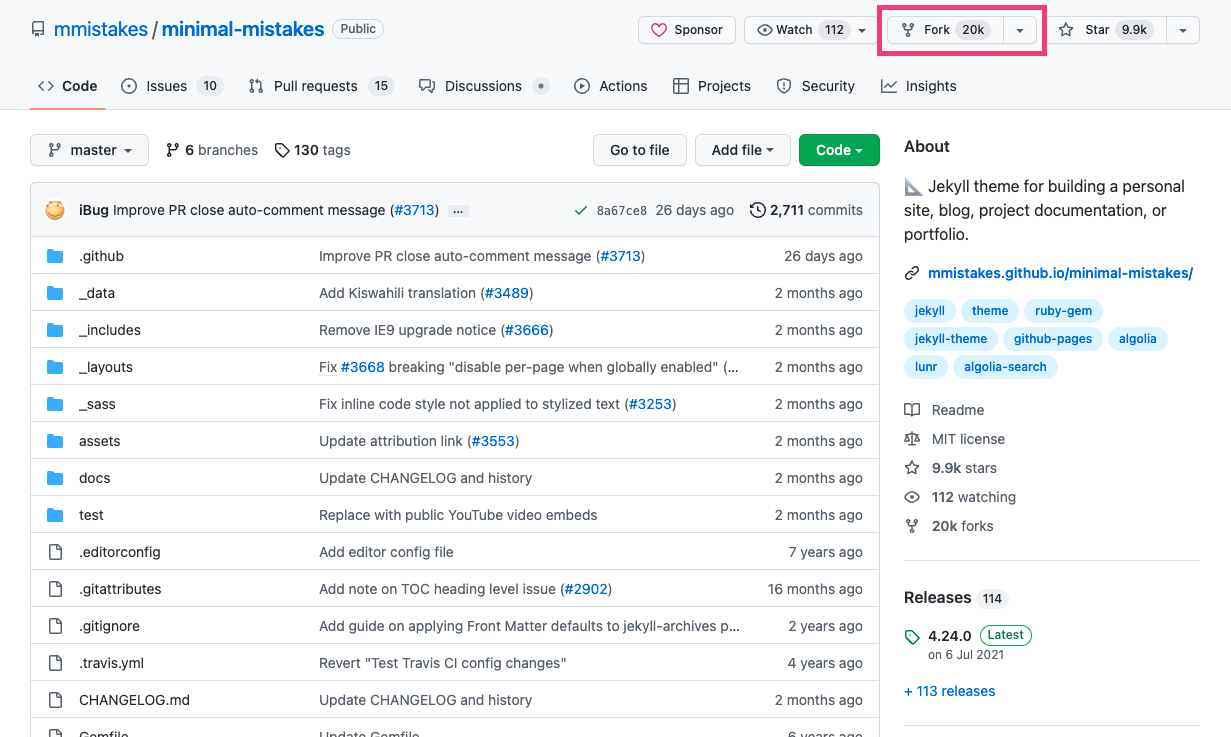Viewport: 1231px width, 737px height.
Task: Click the file icon for .gitattributes
Action: pos(55,589)
